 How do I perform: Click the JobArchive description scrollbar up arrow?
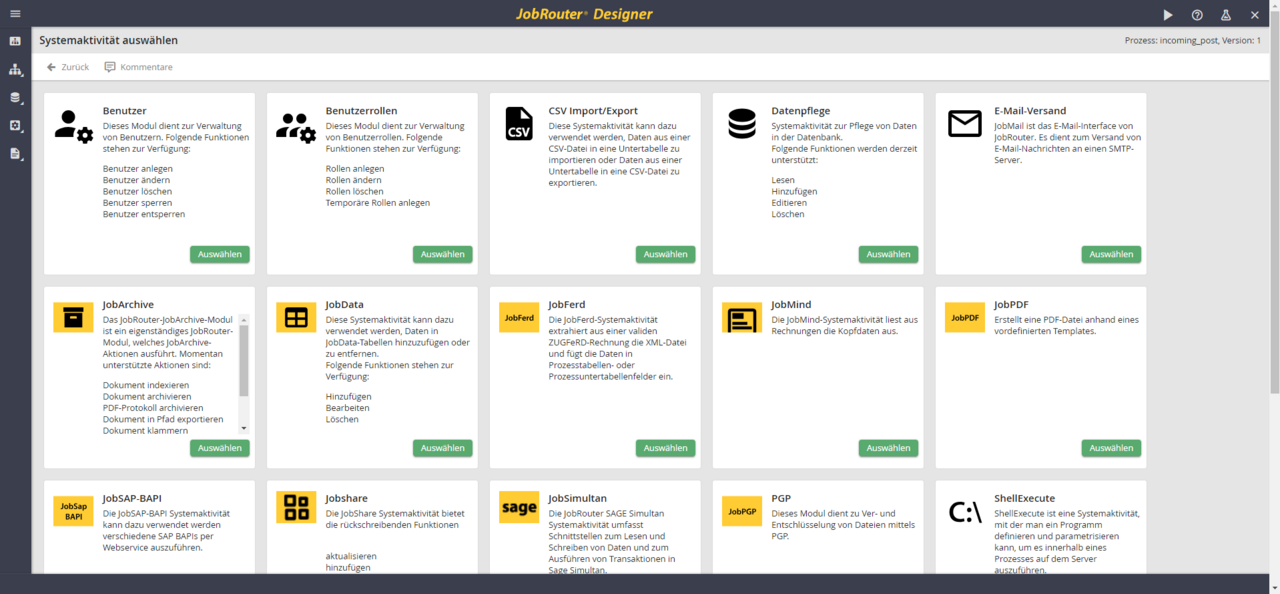244,319
